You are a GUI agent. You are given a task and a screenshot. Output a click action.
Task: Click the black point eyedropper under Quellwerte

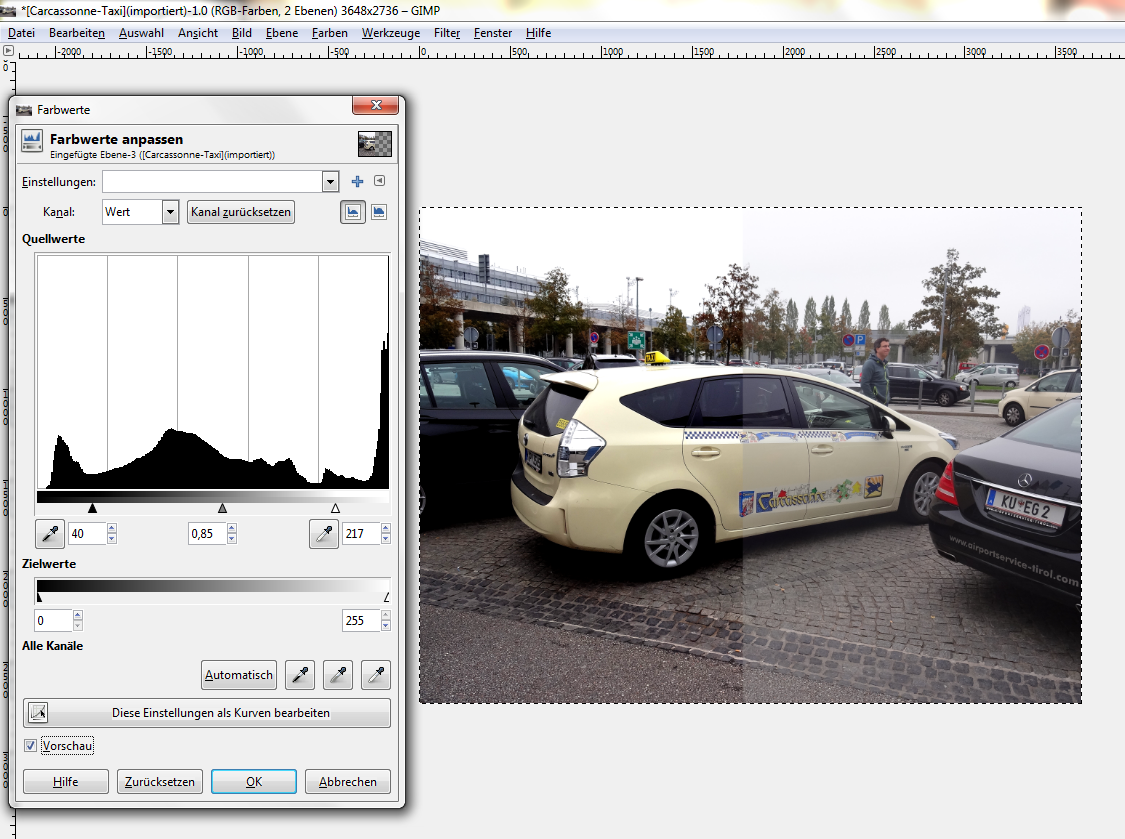50,535
